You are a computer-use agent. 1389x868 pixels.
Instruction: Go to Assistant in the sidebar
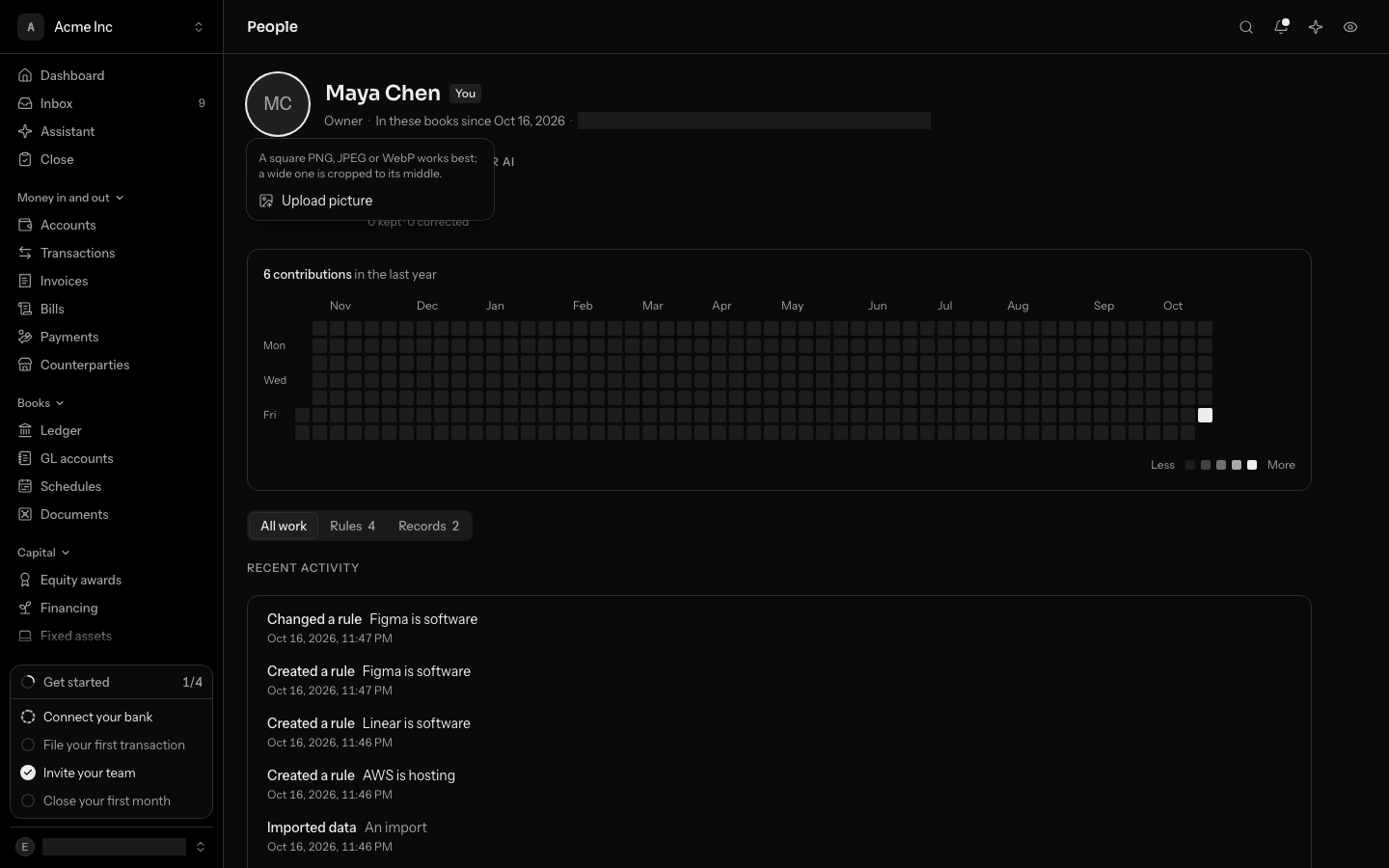[x=111, y=131]
